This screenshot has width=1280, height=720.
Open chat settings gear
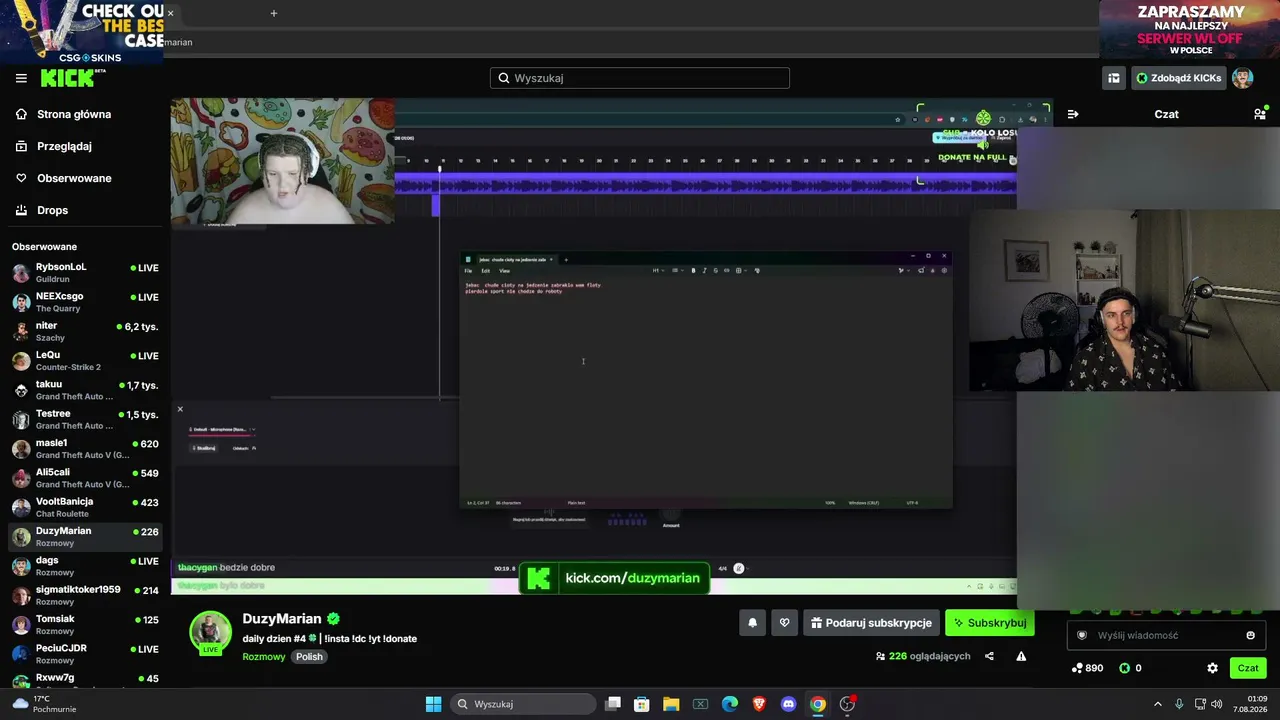pos(1212,668)
